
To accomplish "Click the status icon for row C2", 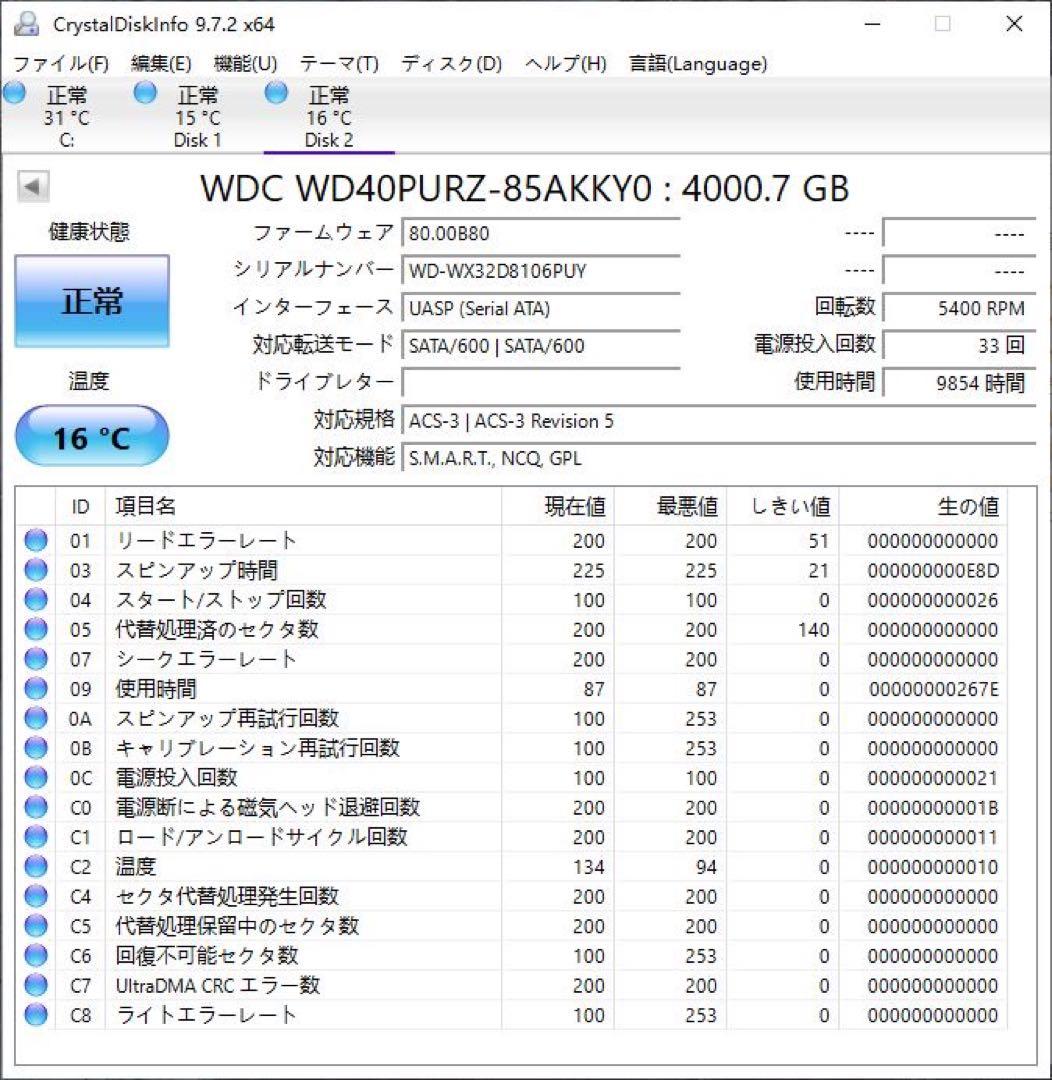I will pyautogui.click(x=36, y=866).
